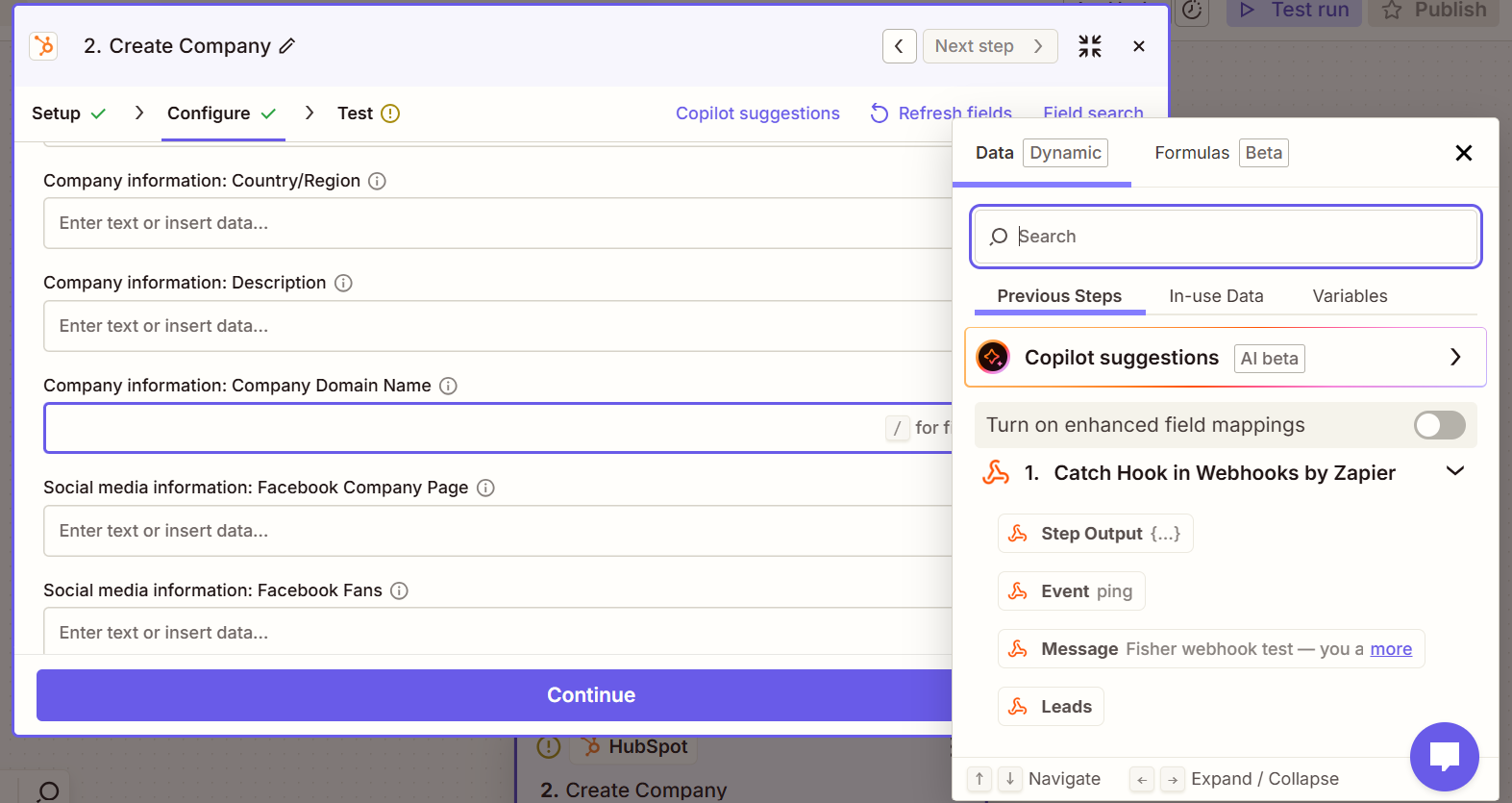1512x803 pixels.
Task: Click the Test run button
Action: 1294,11
